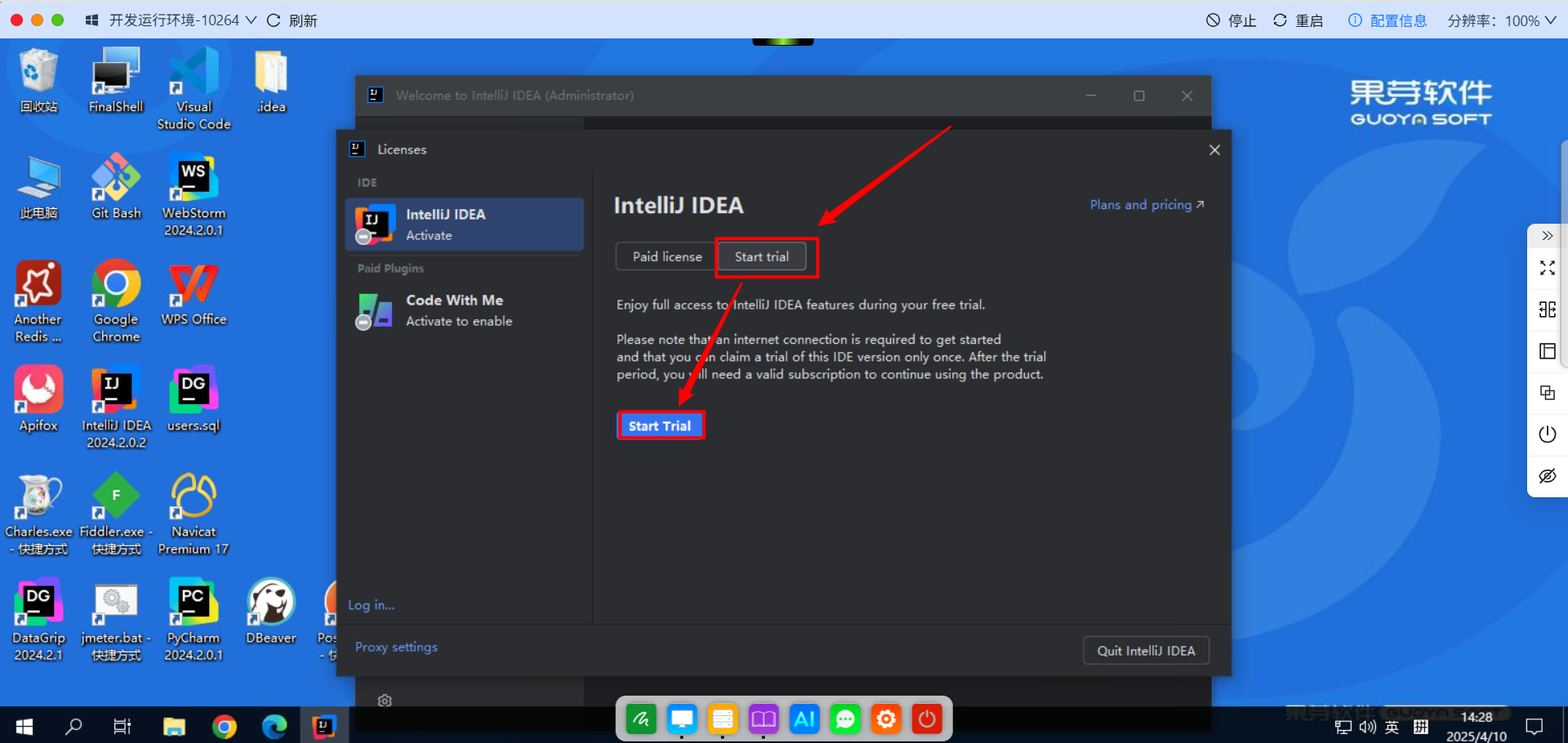Click the 停止 stop button
This screenshot has width=1568, height=743.
[x=1232, y=20]
